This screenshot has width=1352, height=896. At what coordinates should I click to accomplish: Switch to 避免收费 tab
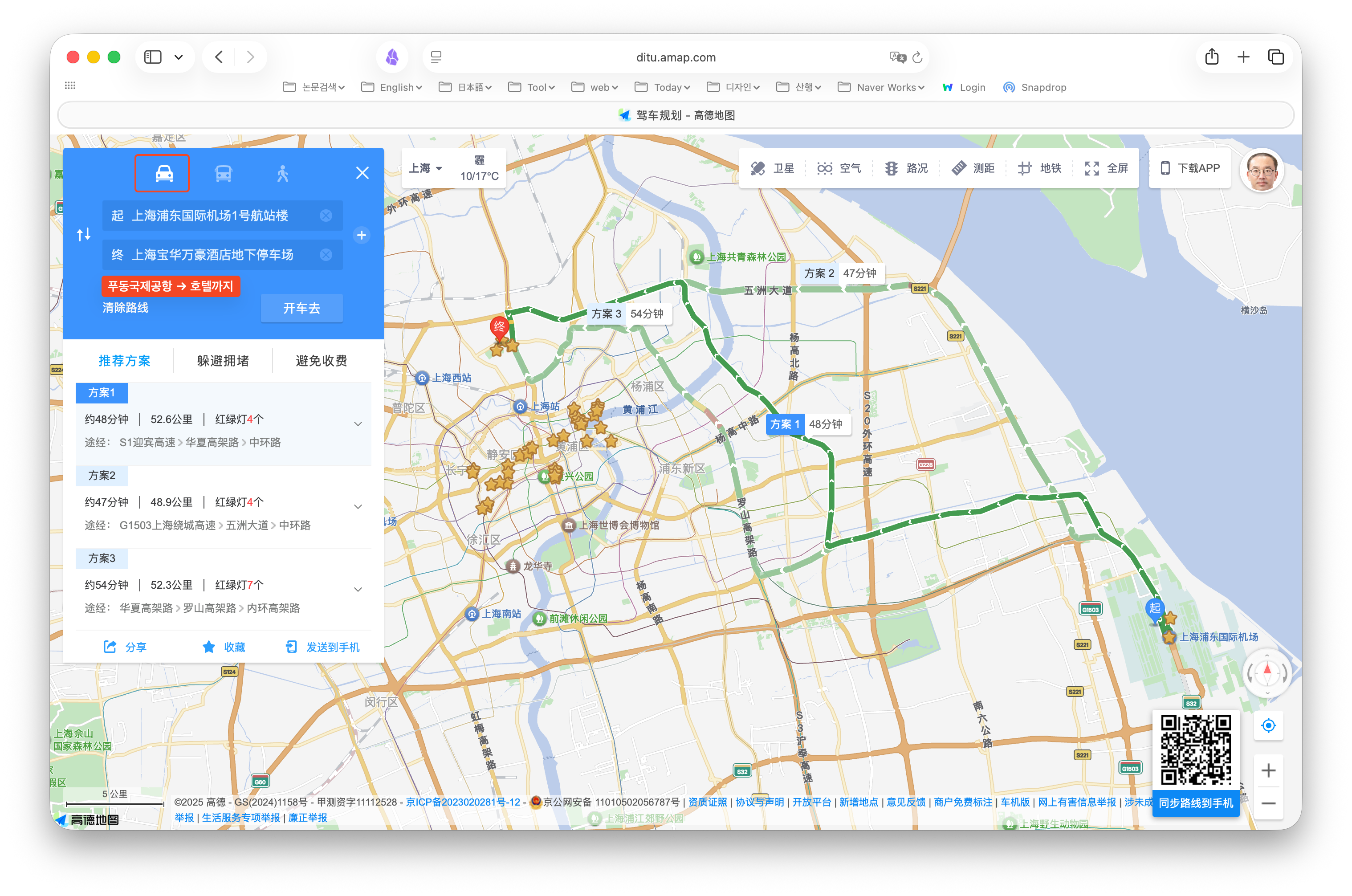pos(321,361)
